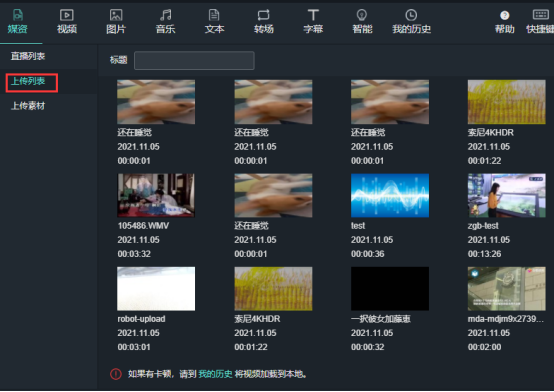554x392 pixels.
Task: Open the 字幕 subtitle T icon
Action: 313,15
